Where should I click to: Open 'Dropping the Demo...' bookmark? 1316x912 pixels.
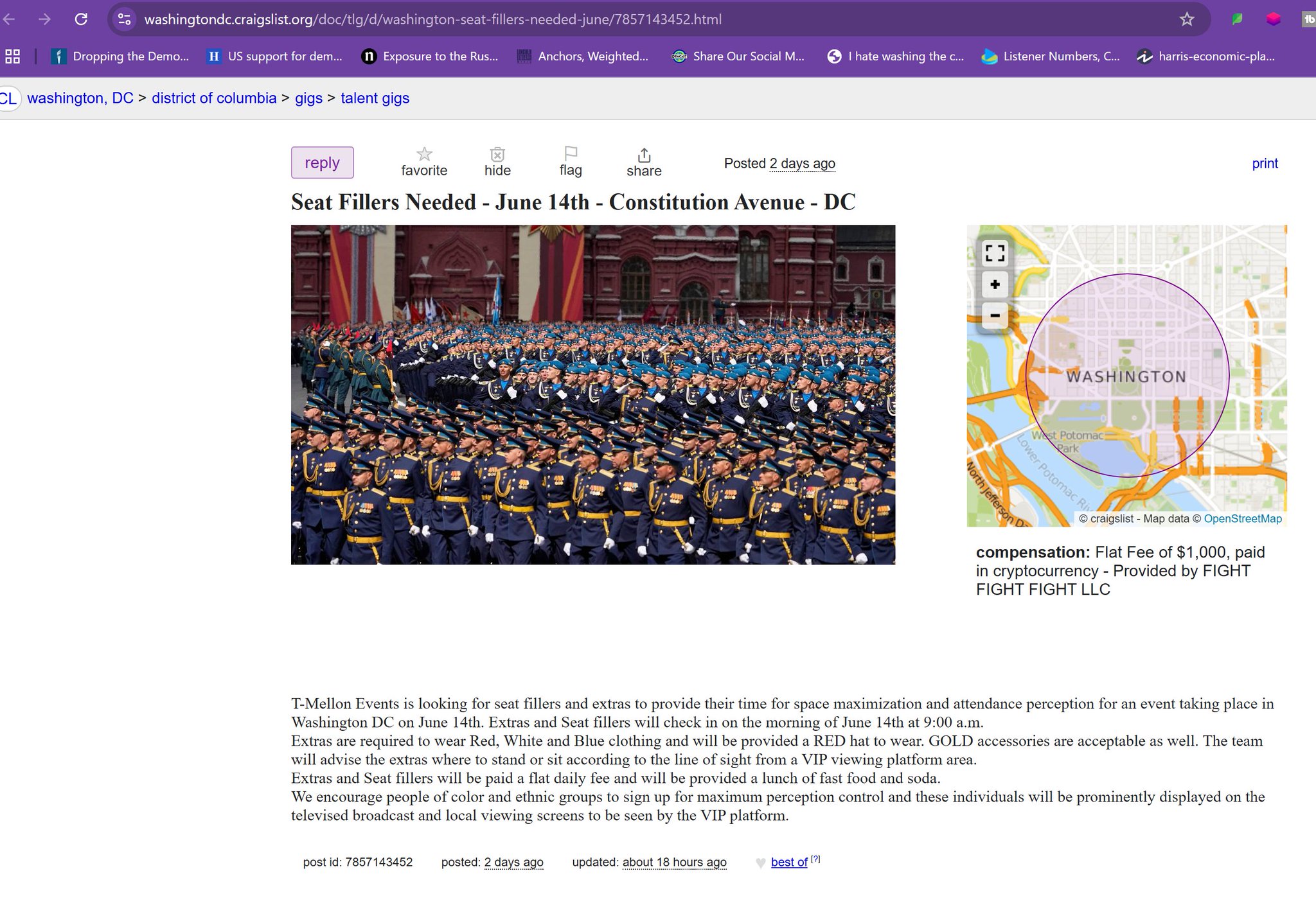120,57
